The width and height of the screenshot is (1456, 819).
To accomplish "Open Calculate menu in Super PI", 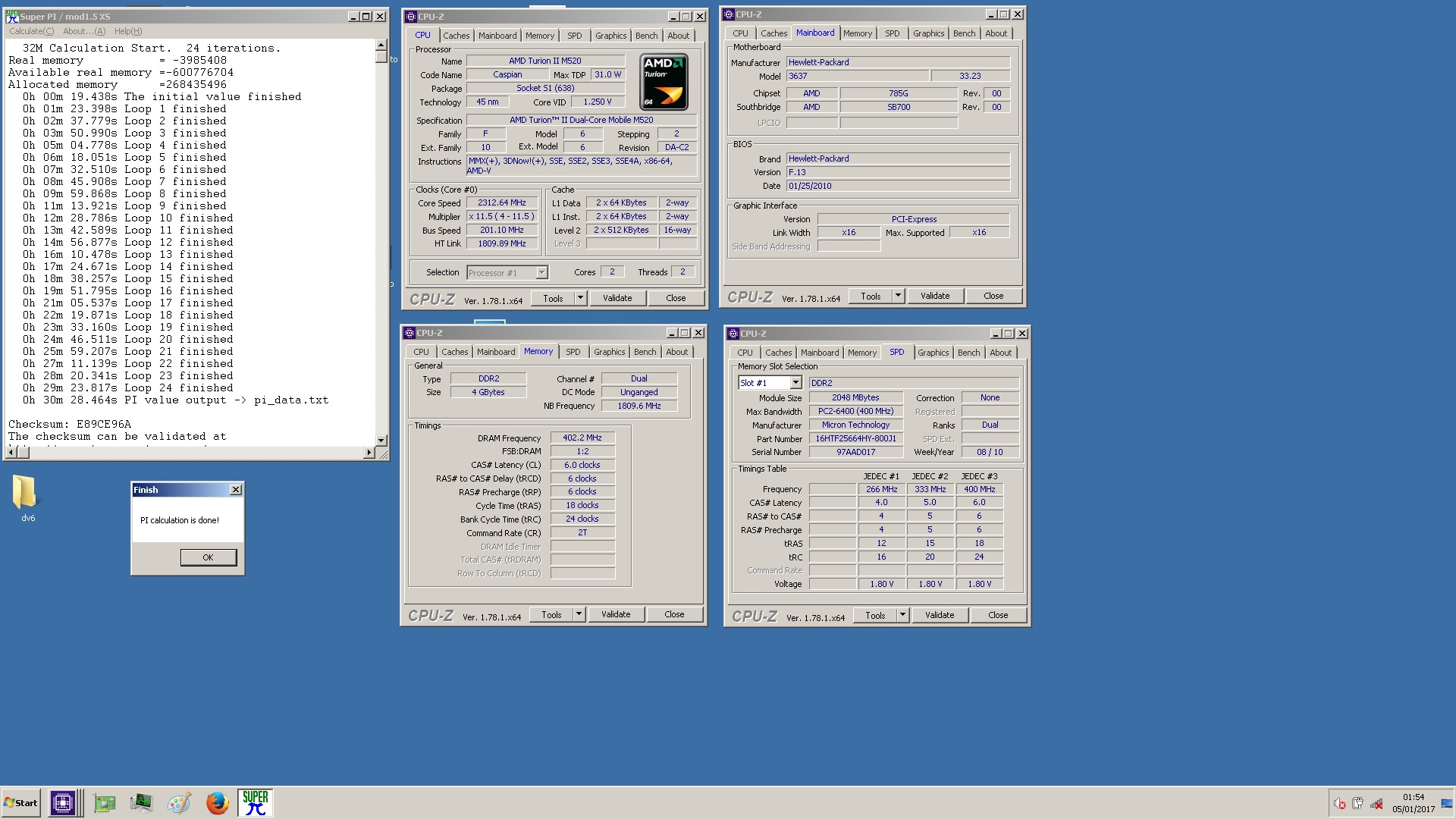I will click(x=31, y=31).
